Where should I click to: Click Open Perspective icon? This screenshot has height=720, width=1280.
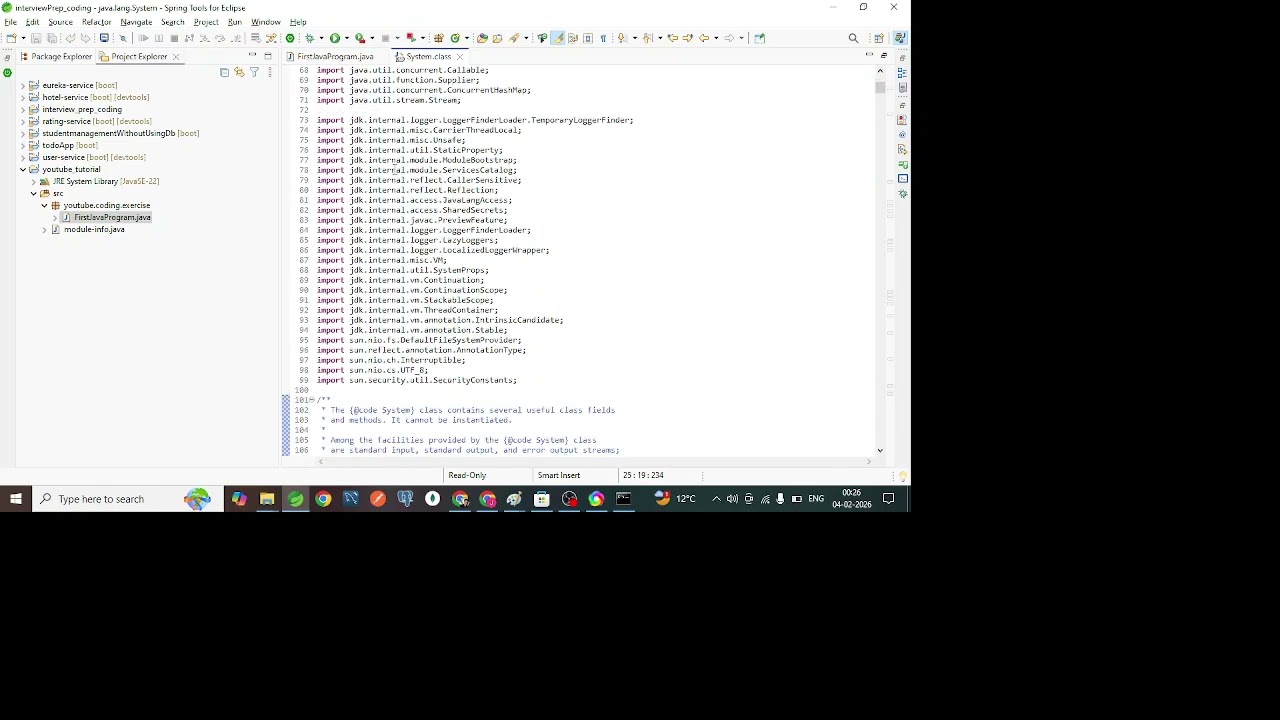pos(879,38)
